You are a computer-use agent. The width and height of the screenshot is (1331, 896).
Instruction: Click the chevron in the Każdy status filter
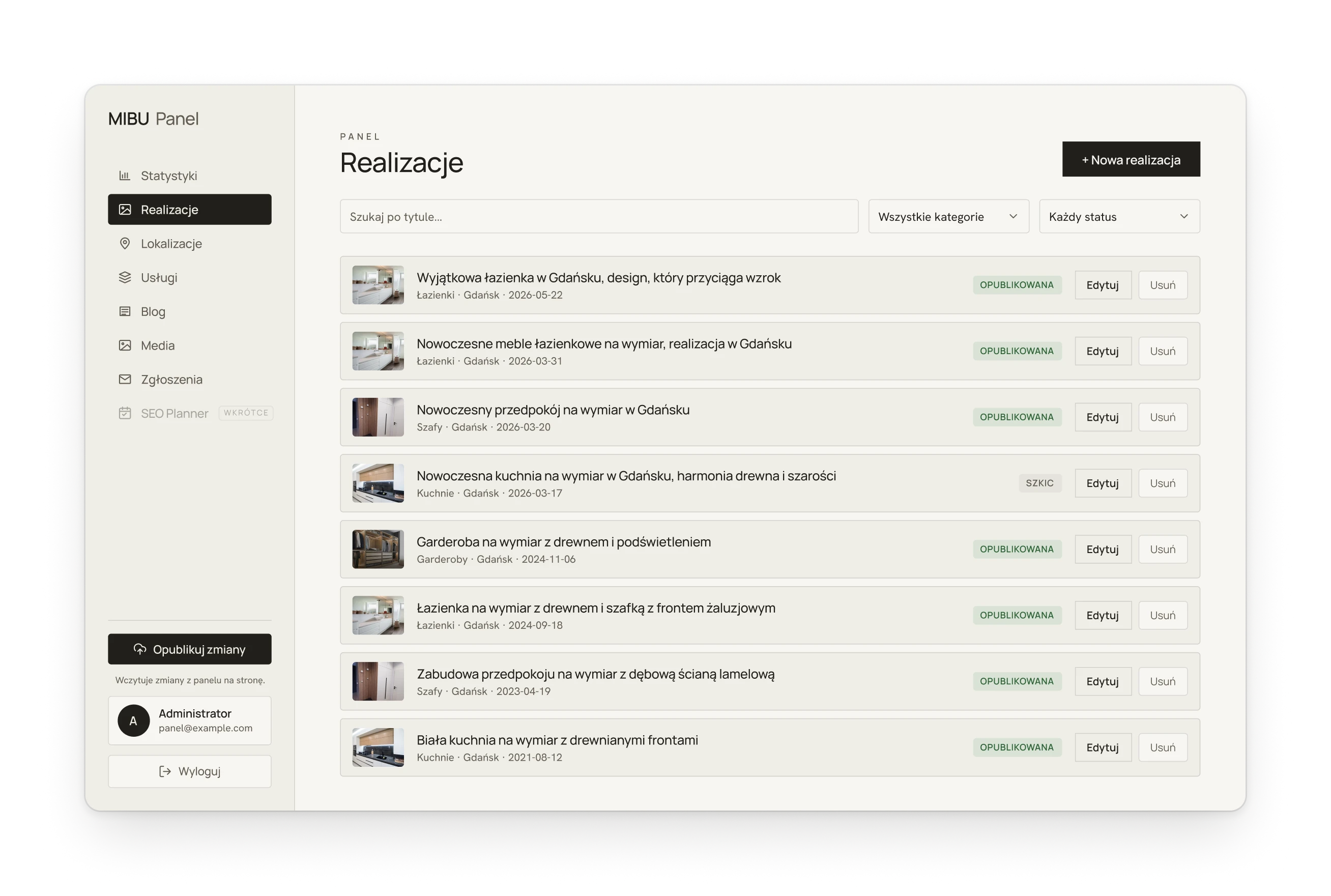[1183, 217]
